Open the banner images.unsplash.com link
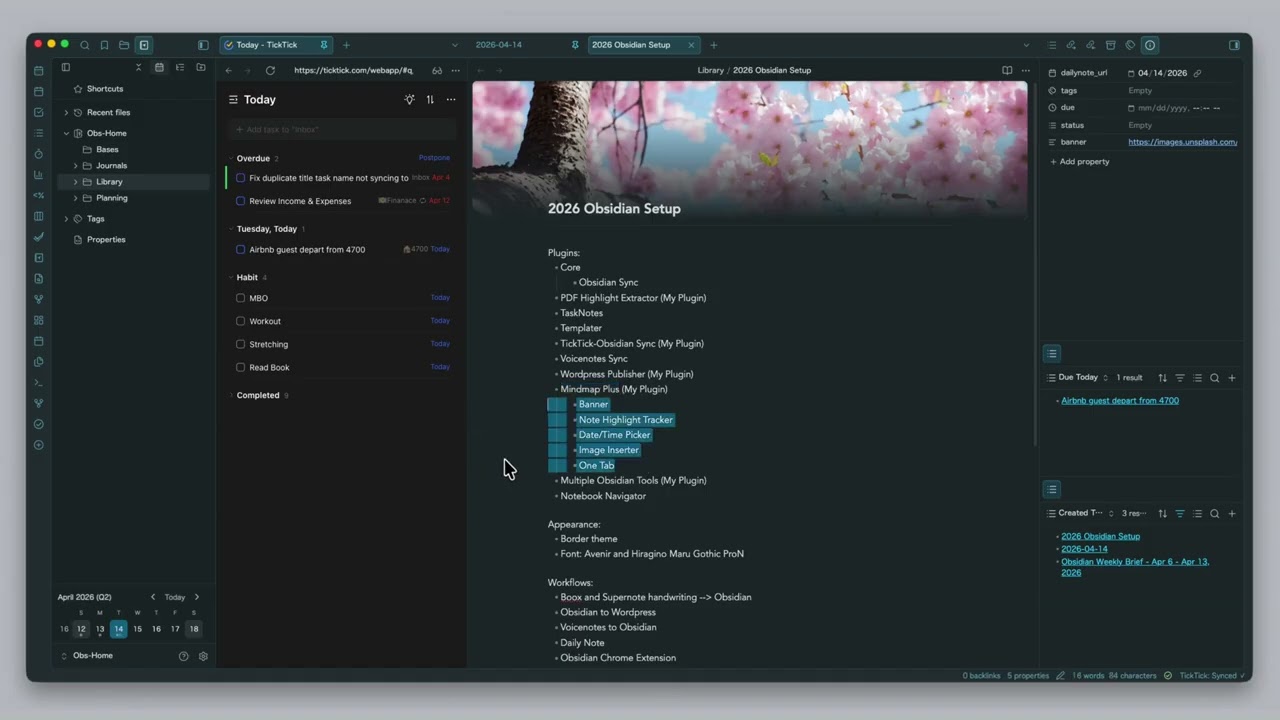Viewport: 1280px width, 720px height. coord(1183,142)
